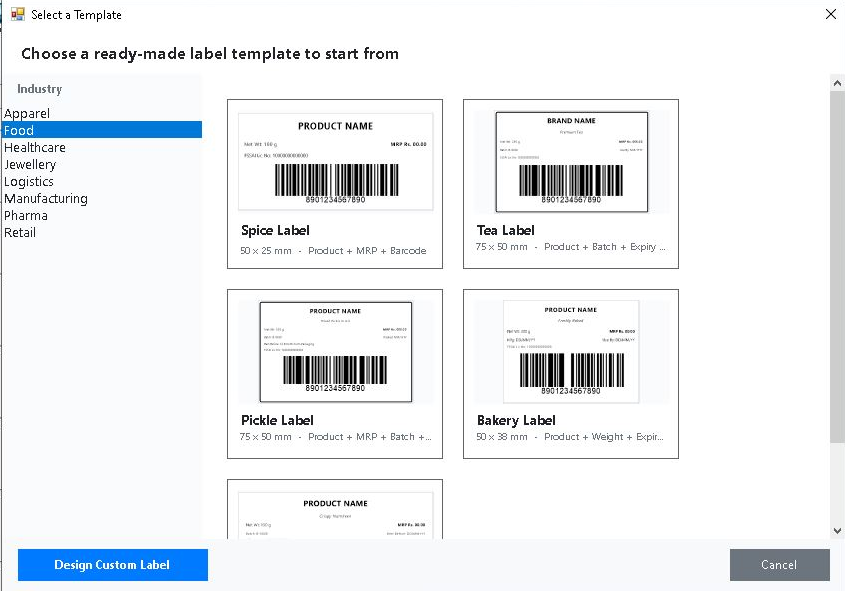Choose the Tea Label template preview
846x594 pixels.
pyautogui.click(x=571, y=162)
